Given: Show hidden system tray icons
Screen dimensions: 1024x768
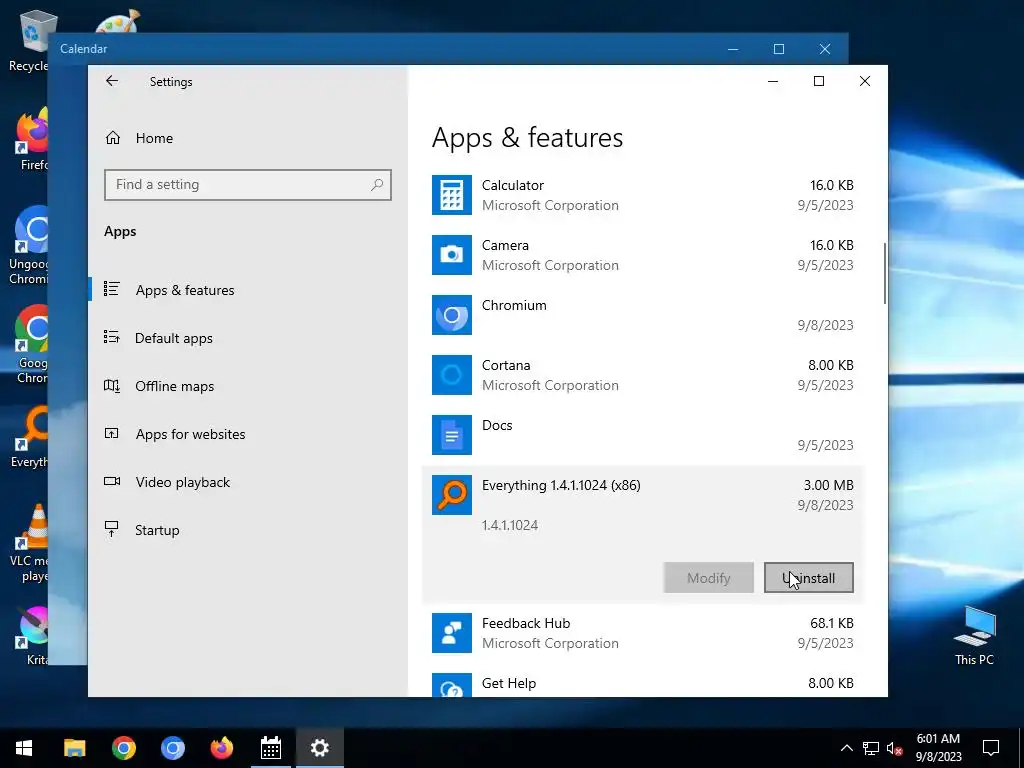Looking at the screenshot, I should click(x=846, y=748).
